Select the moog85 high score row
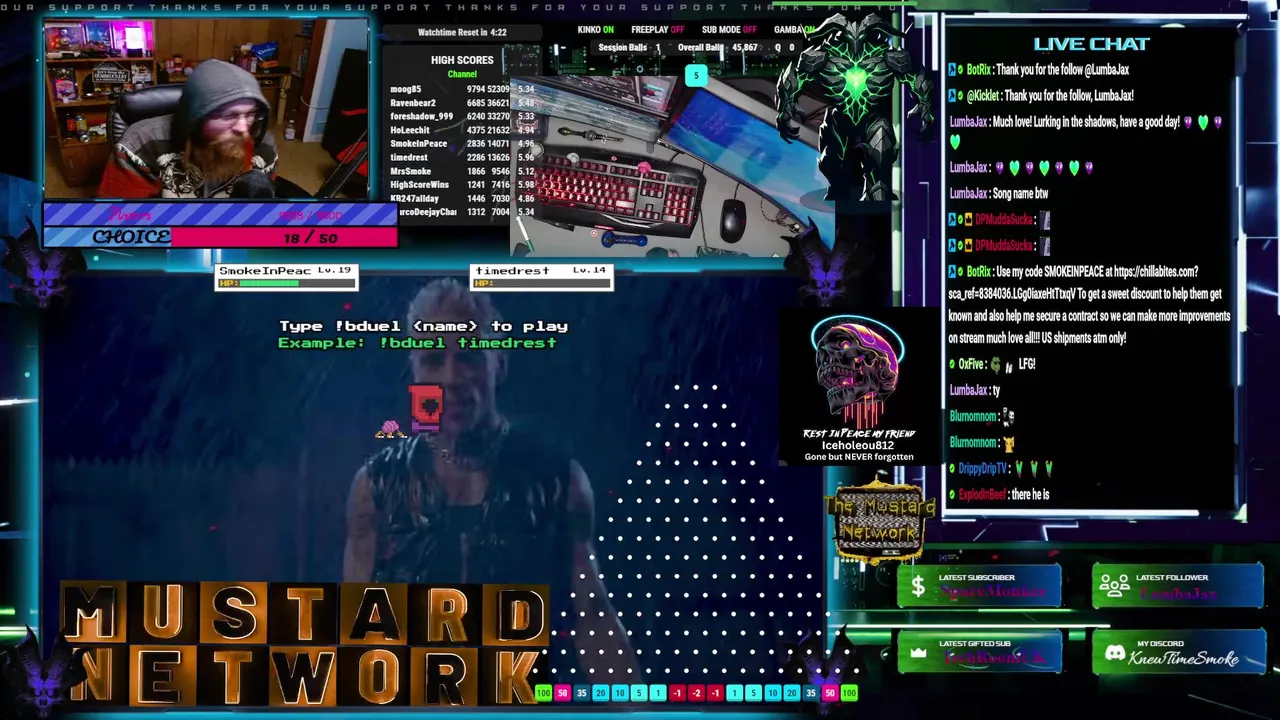The height and width of the screenshot is (720, 1280). tap(462, 89)
